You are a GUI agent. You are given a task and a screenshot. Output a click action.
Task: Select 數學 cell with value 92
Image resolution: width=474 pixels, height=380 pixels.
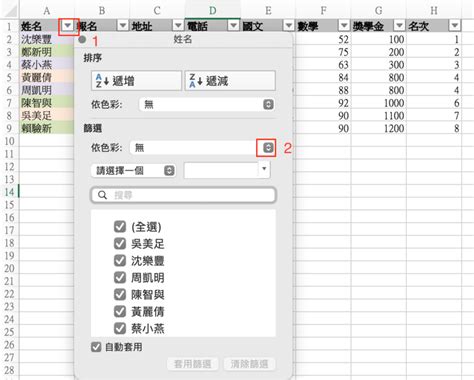click(323, 103)
